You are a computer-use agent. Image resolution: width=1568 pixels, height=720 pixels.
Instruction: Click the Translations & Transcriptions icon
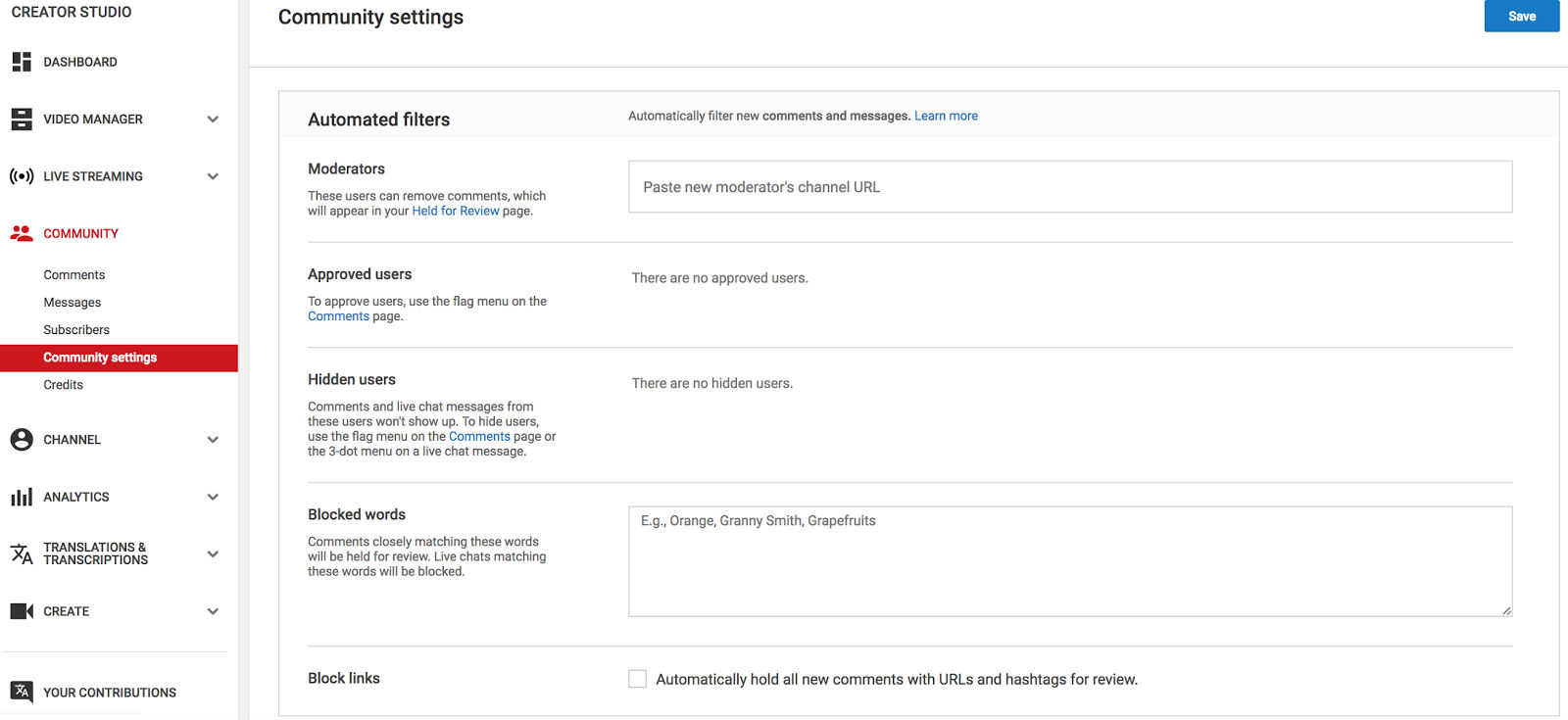point(22,553)
